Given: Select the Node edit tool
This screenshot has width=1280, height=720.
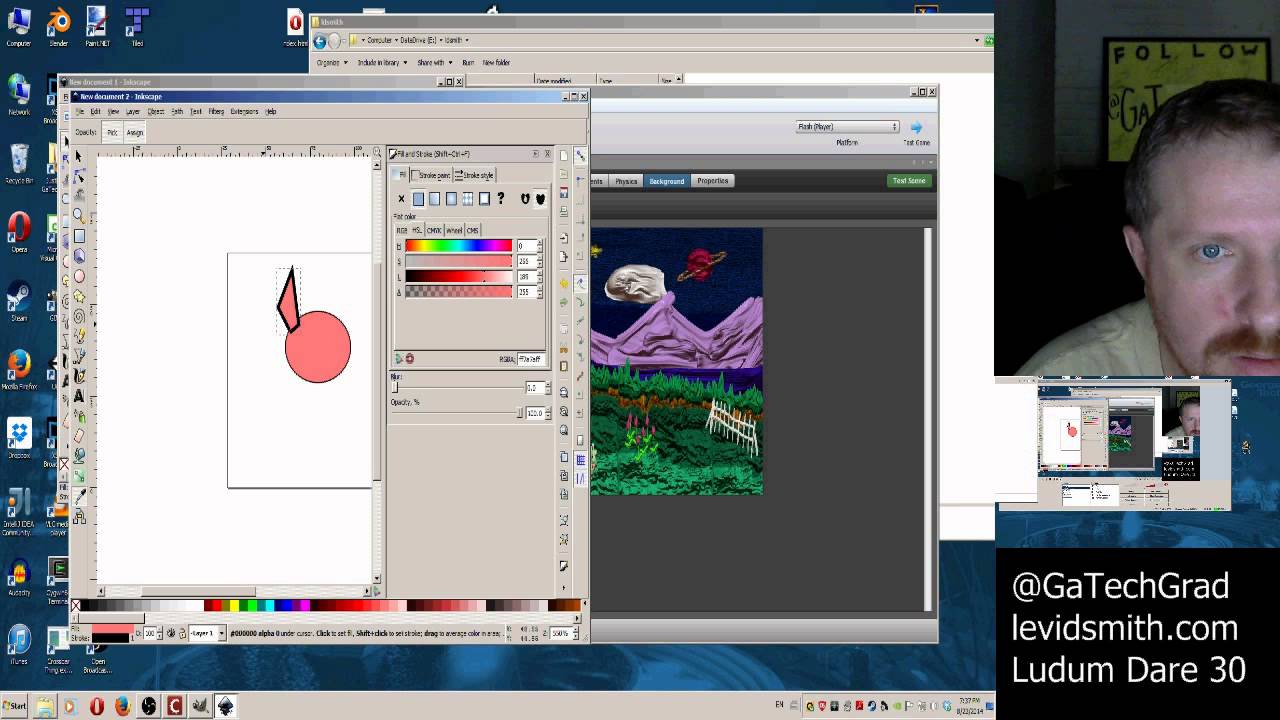Looking at the screenshot, I should coord(79,175).
